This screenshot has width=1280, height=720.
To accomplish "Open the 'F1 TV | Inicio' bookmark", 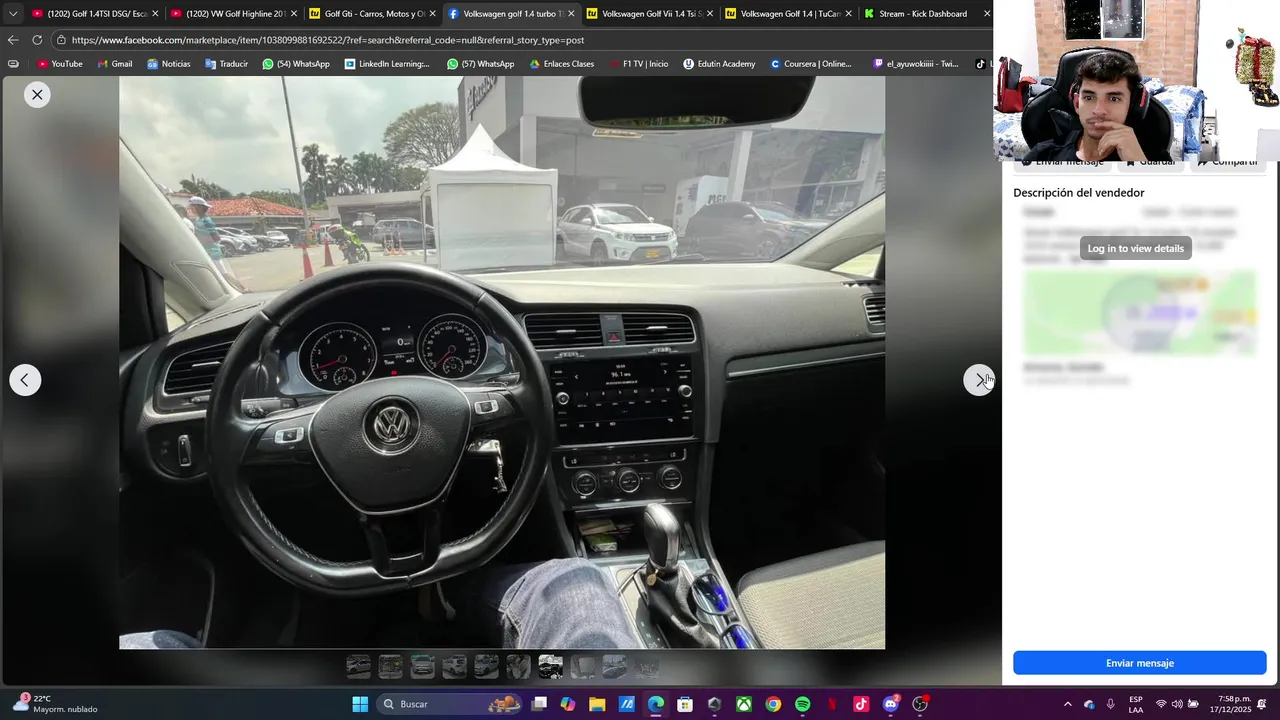I will (638, 64).
